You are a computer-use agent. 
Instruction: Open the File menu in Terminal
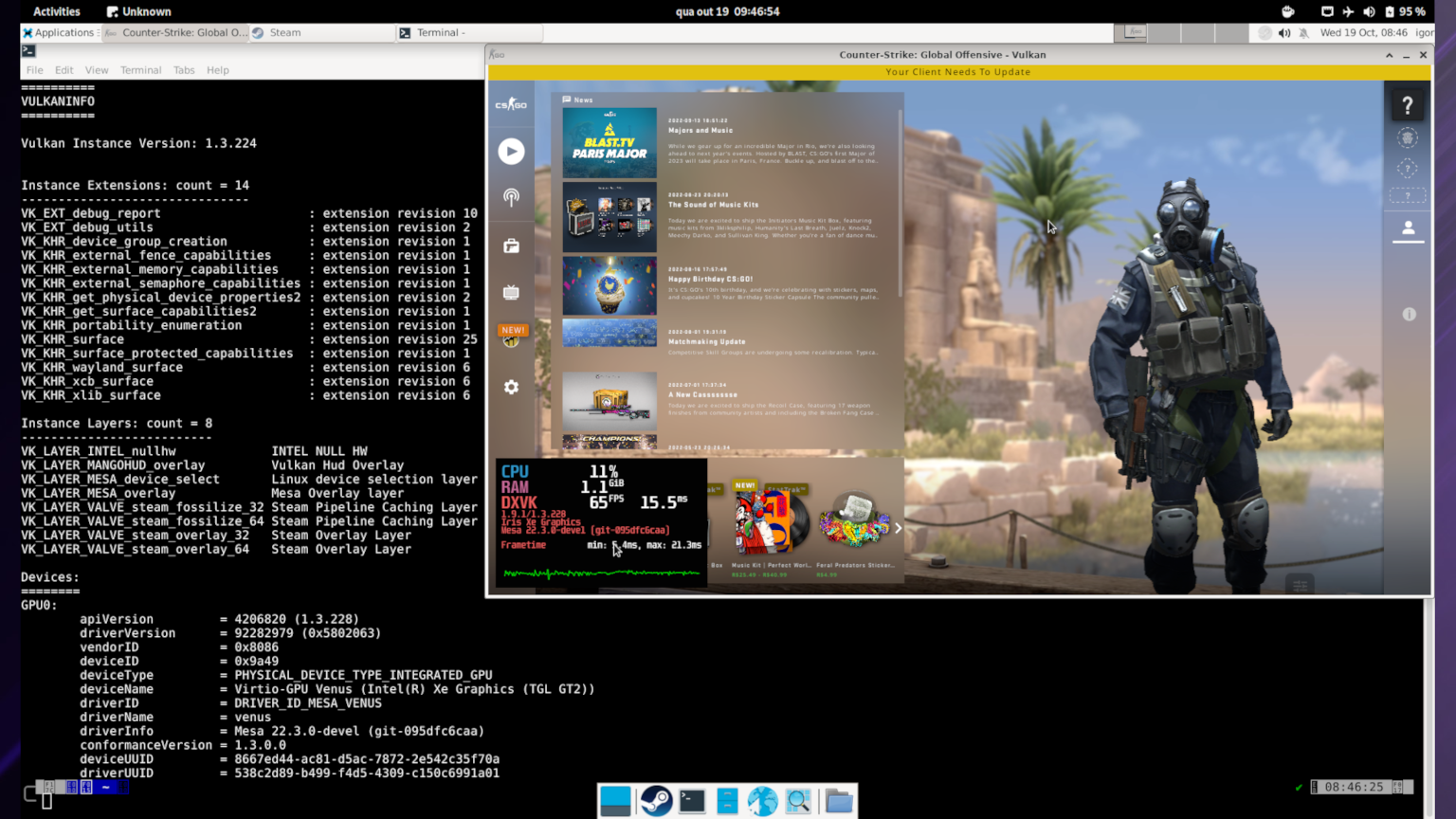click(35, 70)
